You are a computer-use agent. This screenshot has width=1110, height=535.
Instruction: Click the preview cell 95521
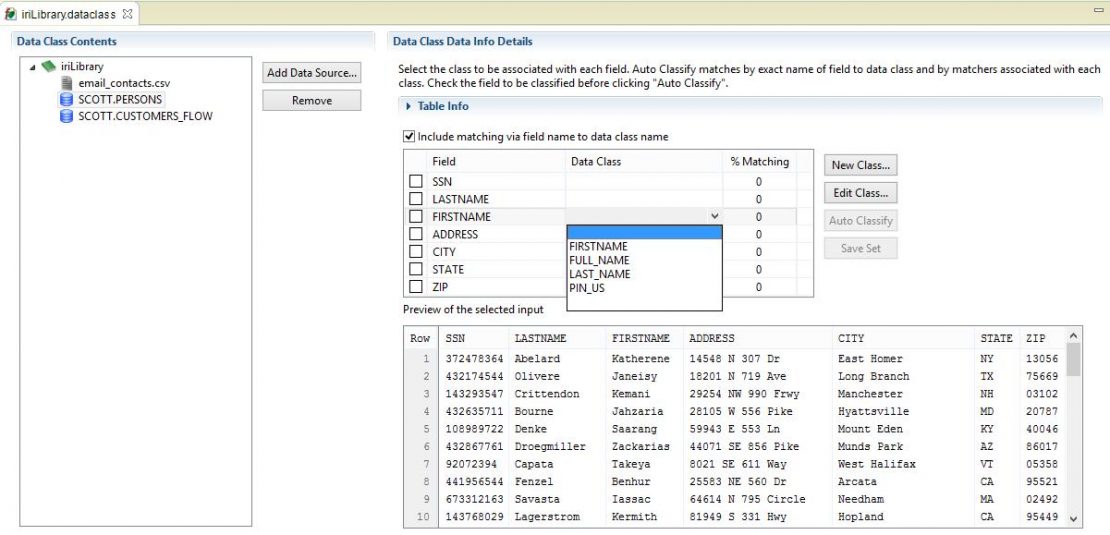click(x=1042, y=482)
